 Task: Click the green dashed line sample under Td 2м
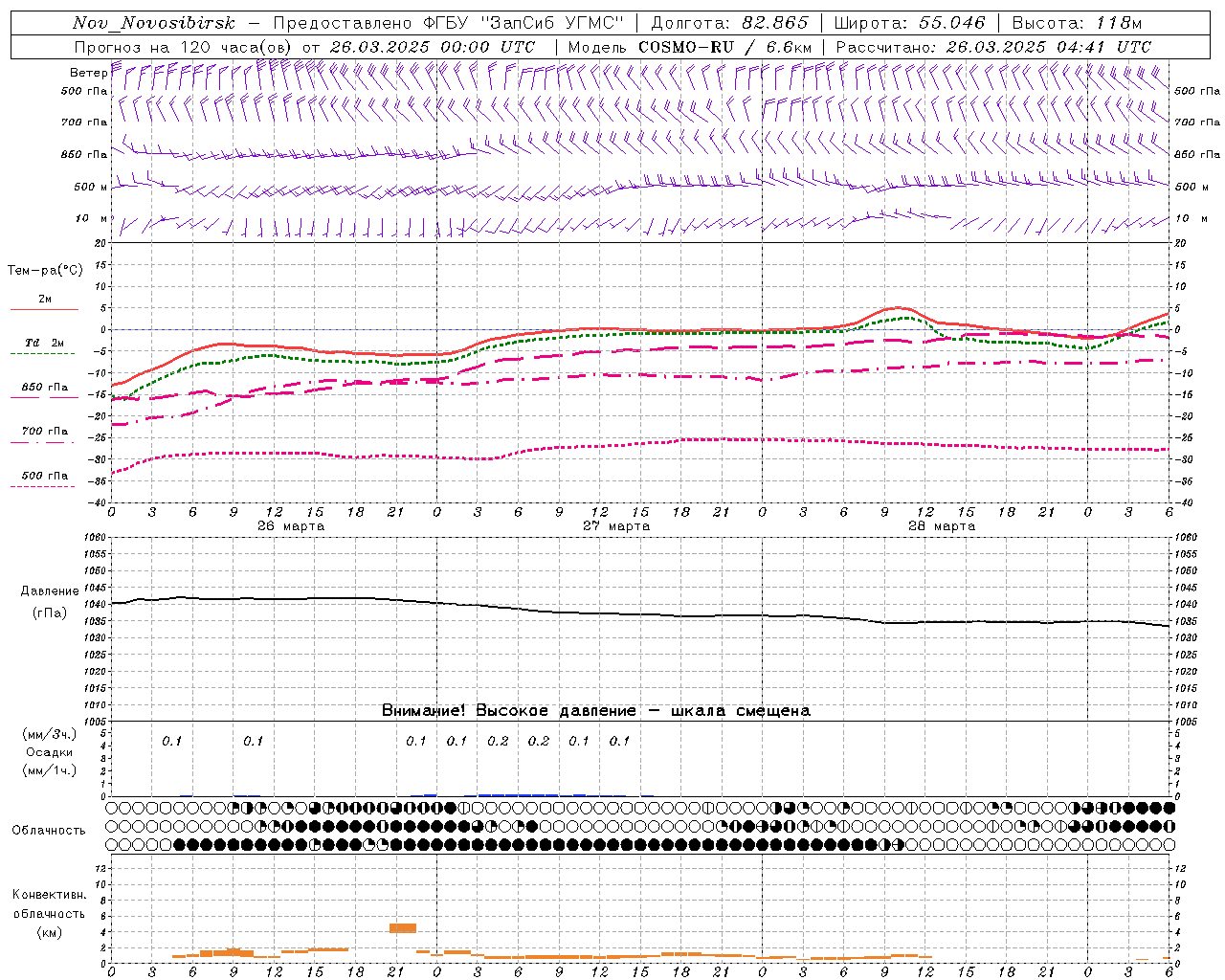click(43, 353)
